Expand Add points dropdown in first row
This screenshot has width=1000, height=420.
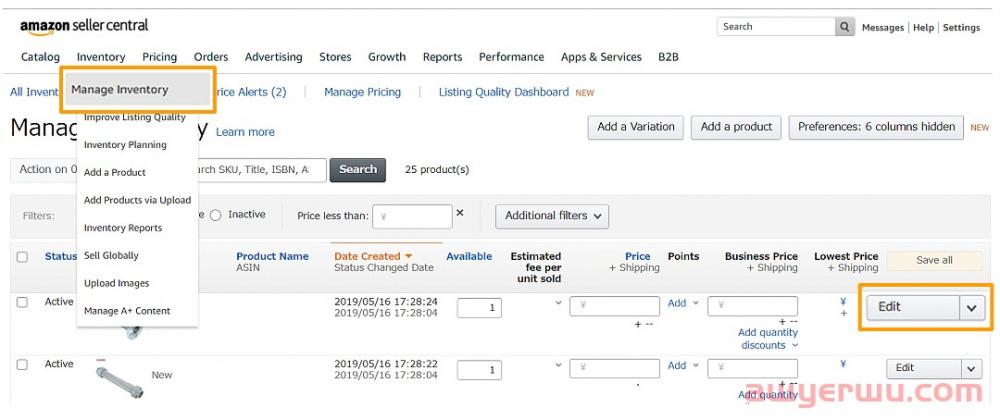682,303
